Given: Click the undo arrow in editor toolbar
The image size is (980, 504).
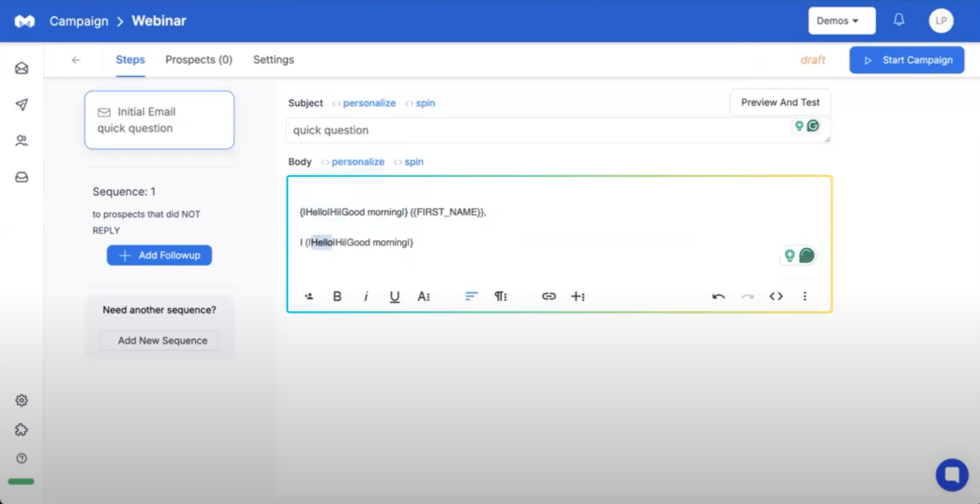Looking at the screenshot, I should click(x=718, y=296).
